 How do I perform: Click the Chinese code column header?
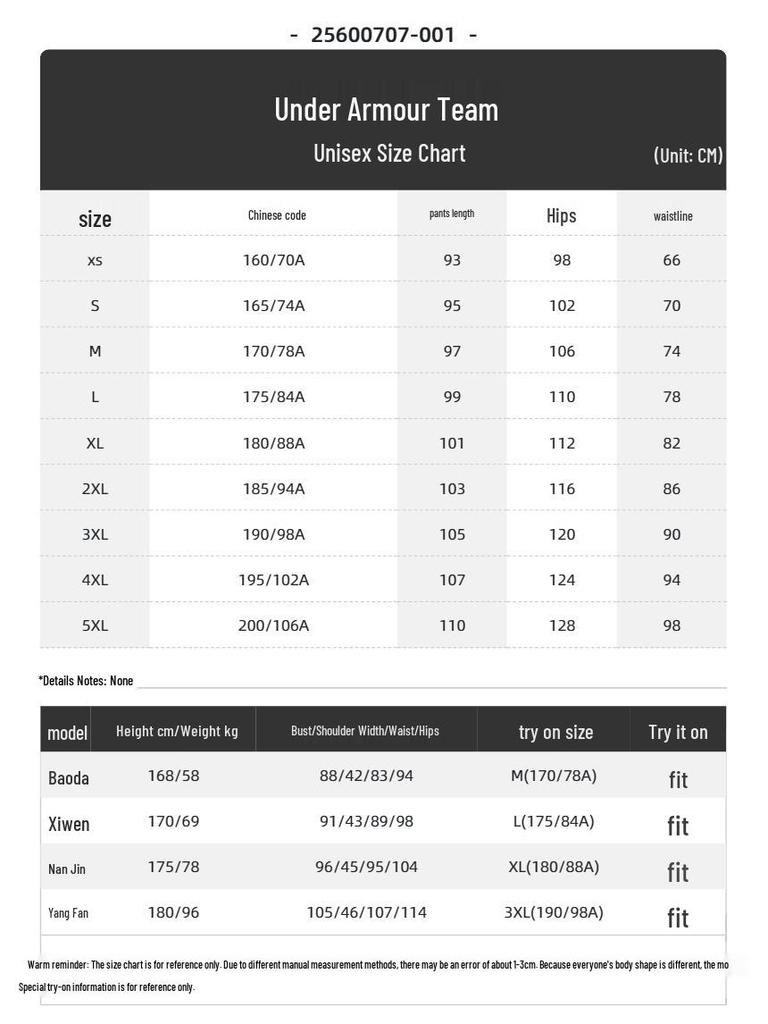point(277,215)
